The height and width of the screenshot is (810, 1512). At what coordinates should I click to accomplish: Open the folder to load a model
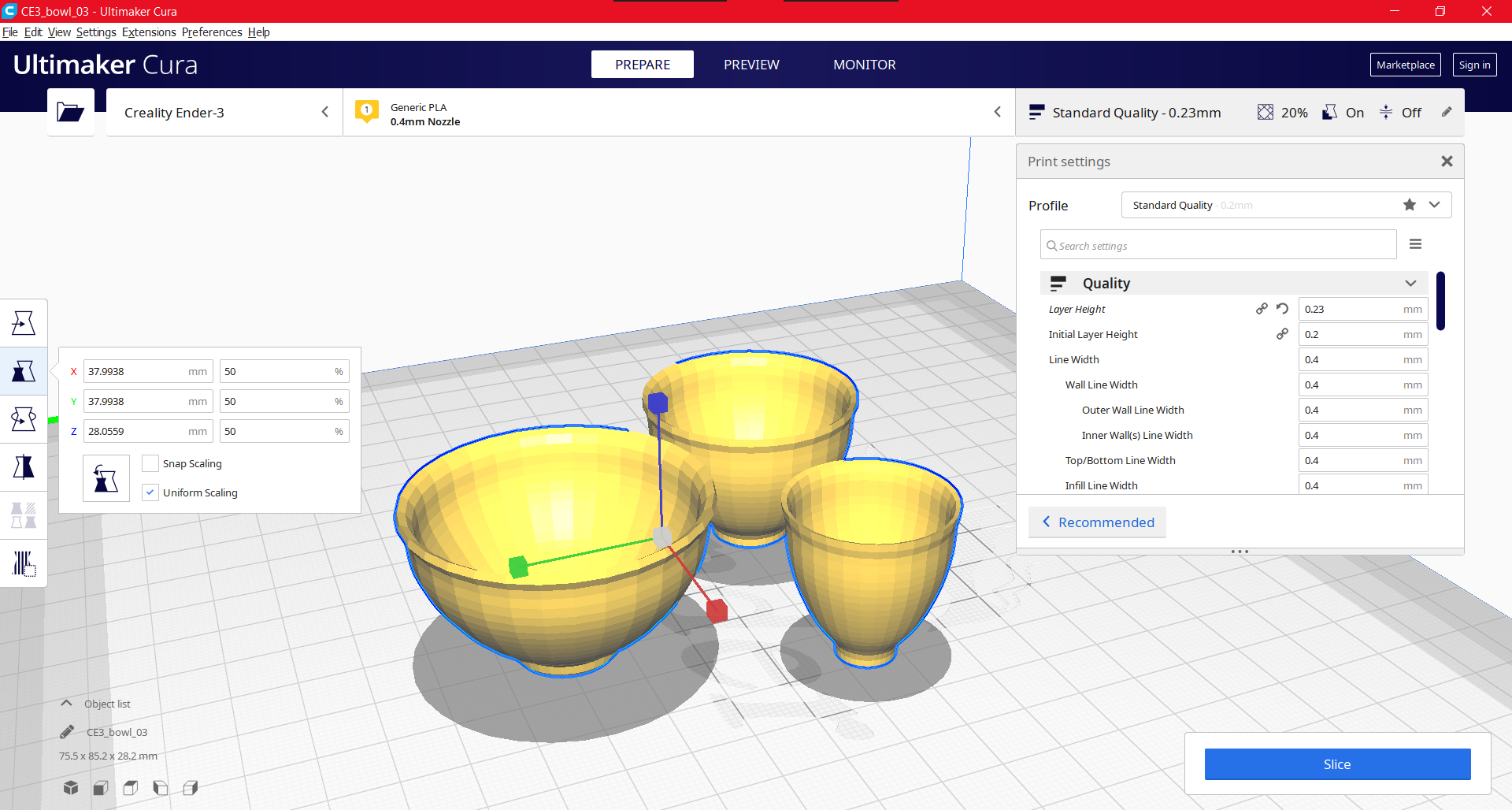click(x=70, y=112)
